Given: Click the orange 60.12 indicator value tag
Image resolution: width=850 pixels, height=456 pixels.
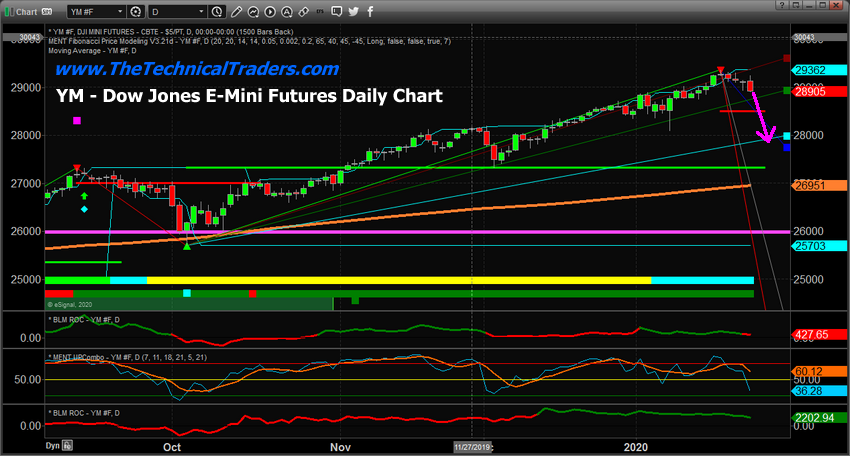Looking at the screenshot, I should 819,371.
